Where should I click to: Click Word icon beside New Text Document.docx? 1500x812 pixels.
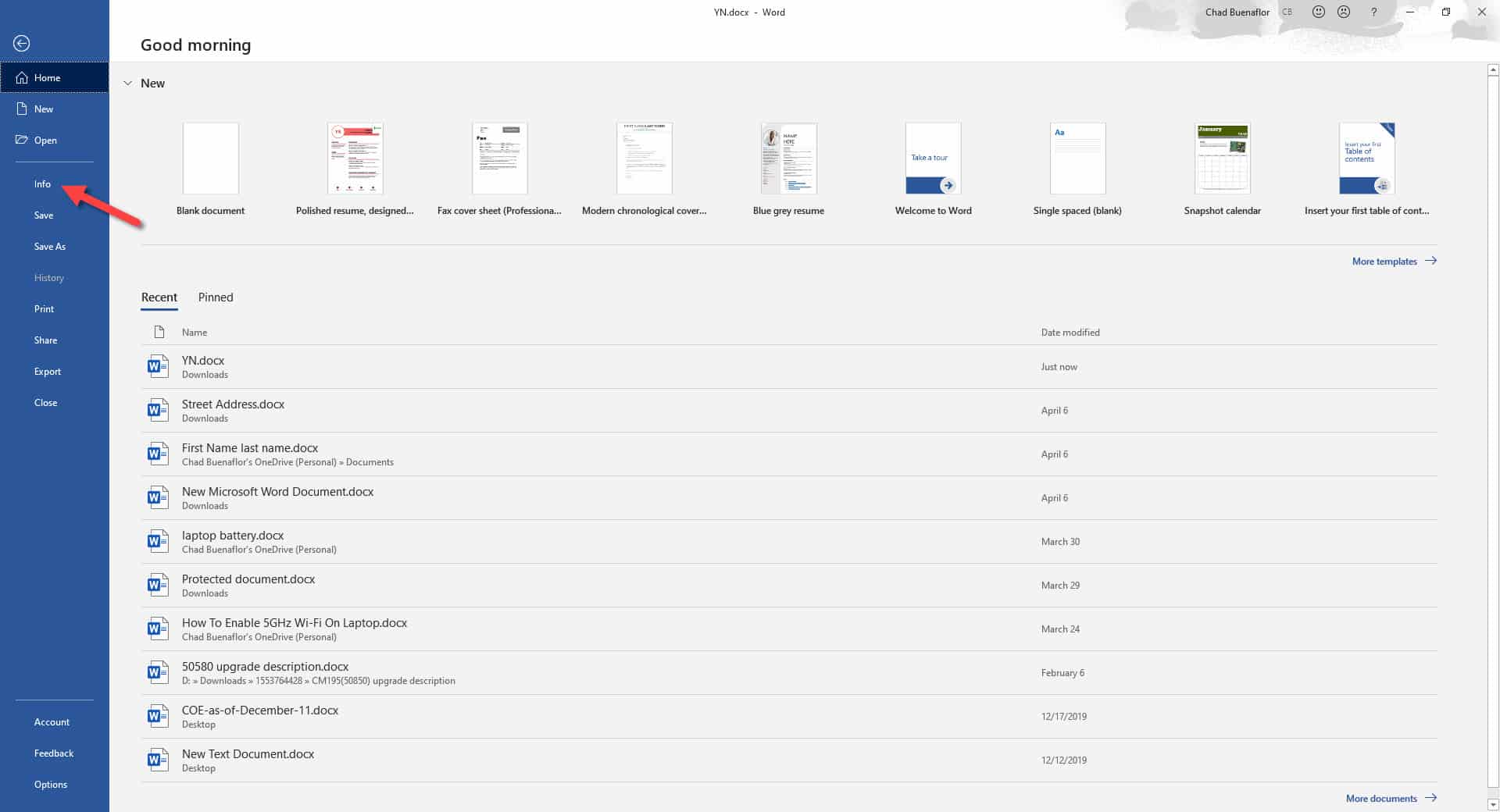(158, 760)
